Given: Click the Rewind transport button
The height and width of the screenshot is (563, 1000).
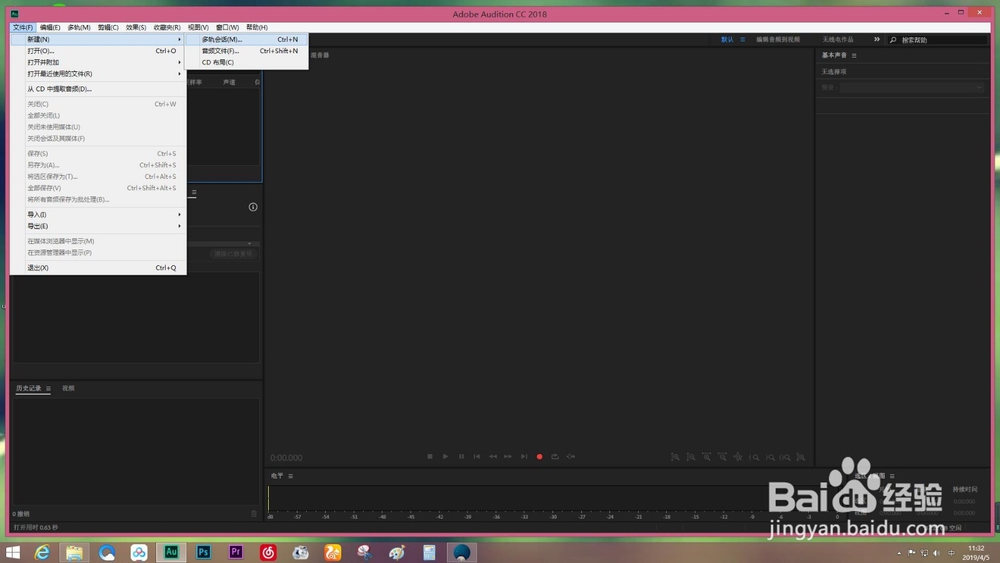Looking at the screenshot, I should (x=492, y=457).
